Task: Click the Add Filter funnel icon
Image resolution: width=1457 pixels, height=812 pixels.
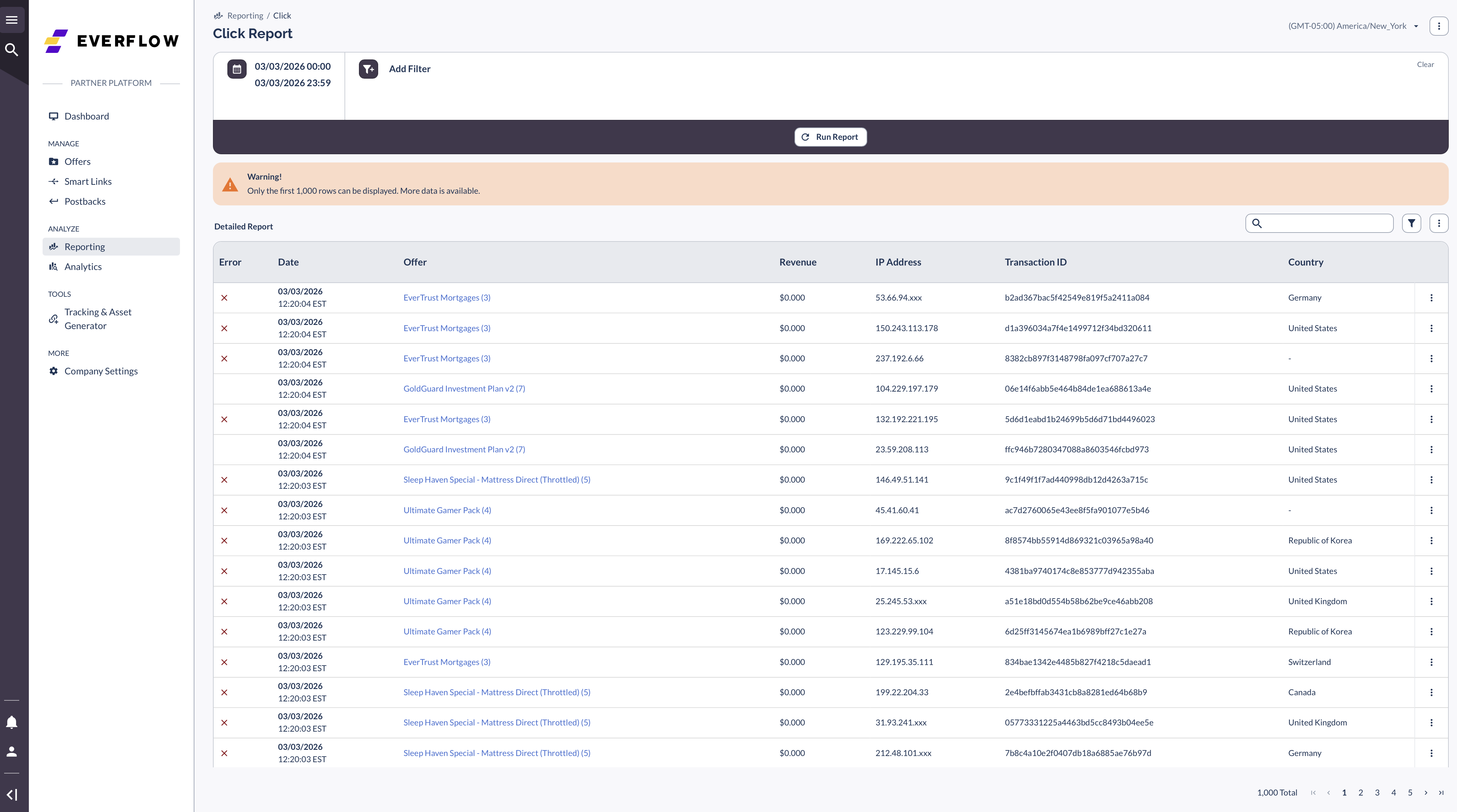Action: coord(368,69)
